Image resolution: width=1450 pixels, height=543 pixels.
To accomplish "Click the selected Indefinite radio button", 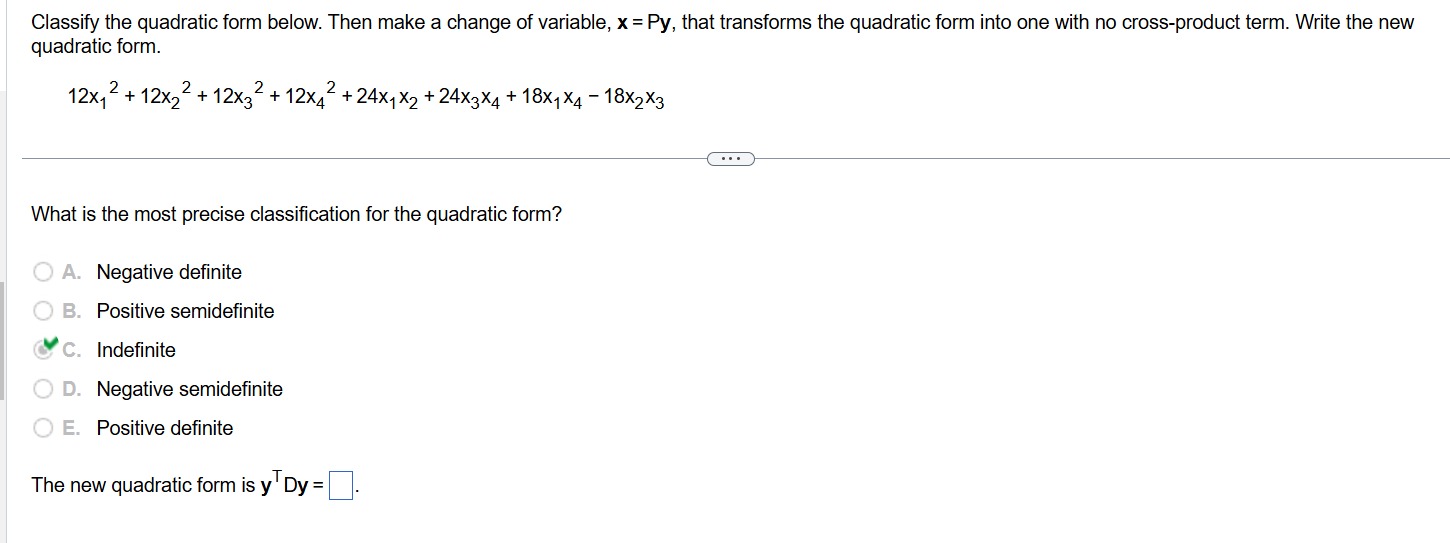I will 43,350.
